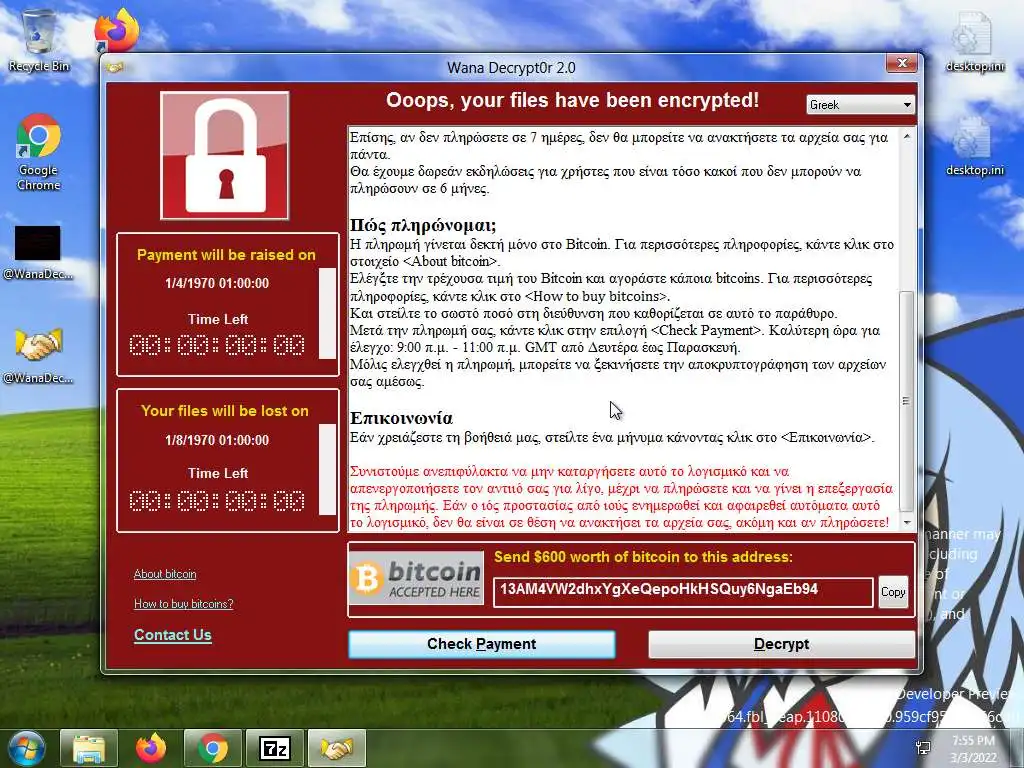The width and height of the screenshot is (1024, 768).
Task: Click 'Send $600 worth of bitcoin' text
Action: coord(643,557)
